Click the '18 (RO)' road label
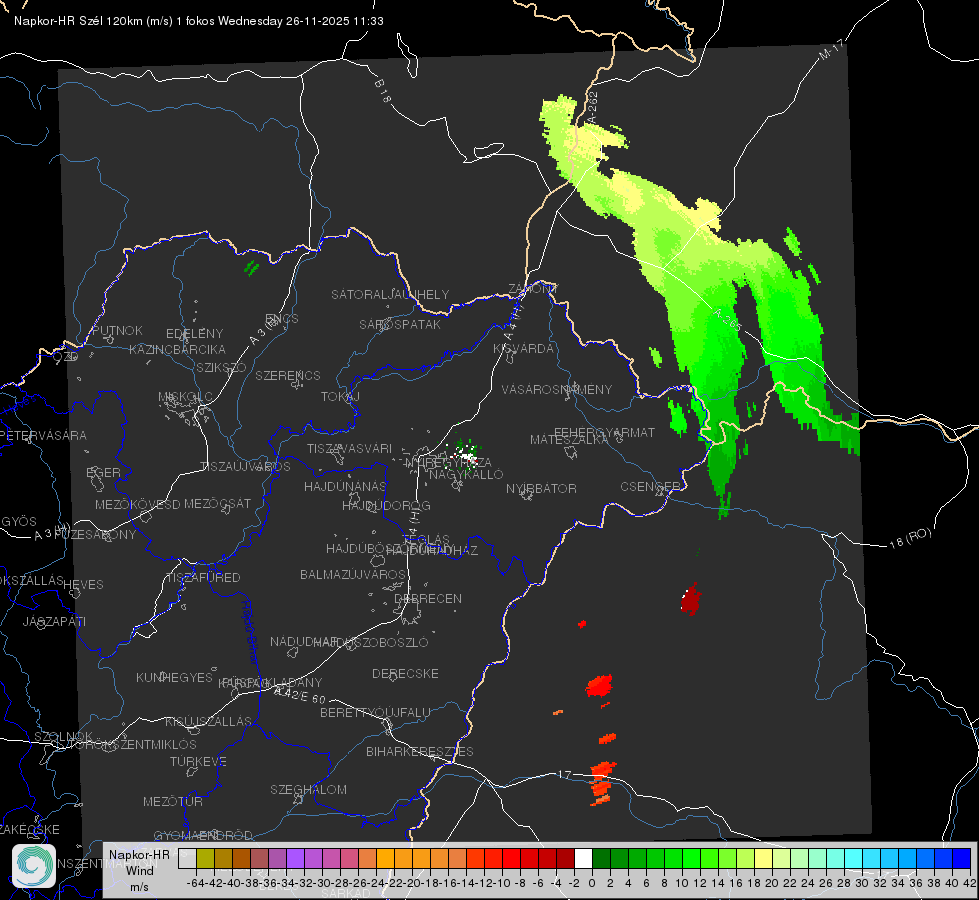Screen dimensions: 979x900 tap(910, 538)
